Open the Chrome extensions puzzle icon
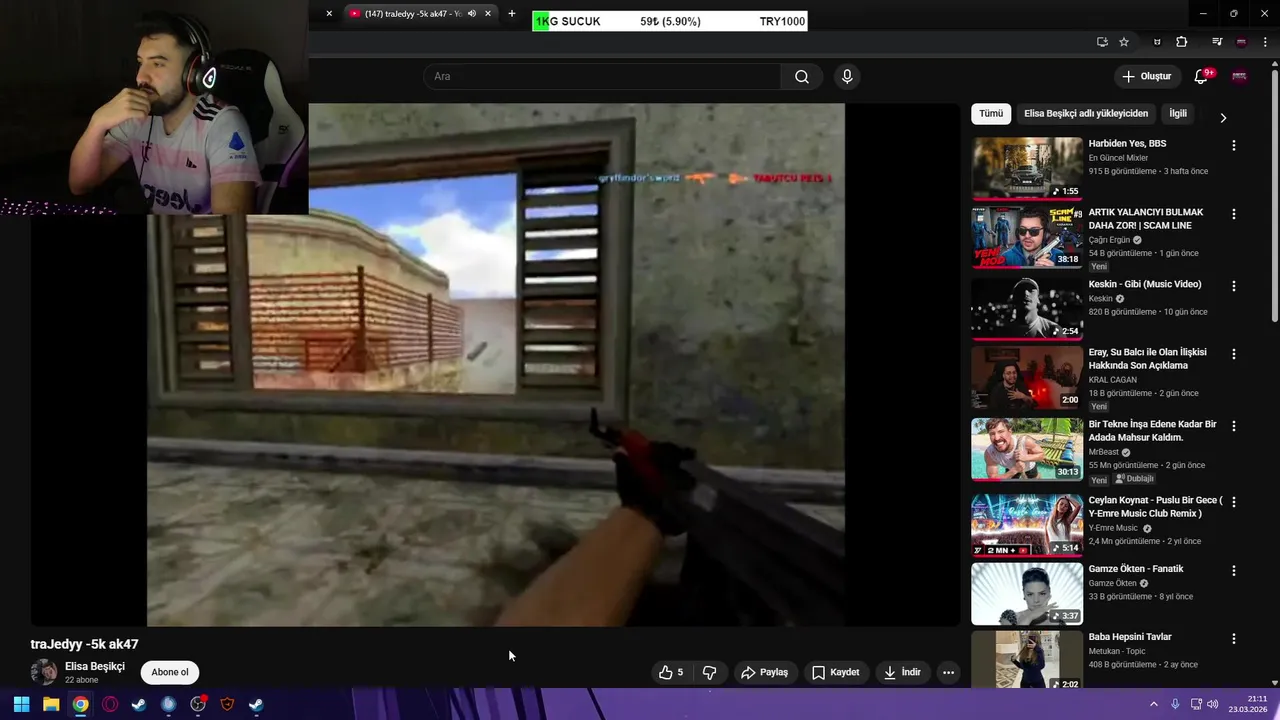1280x720 pixels. [1182, 42]
